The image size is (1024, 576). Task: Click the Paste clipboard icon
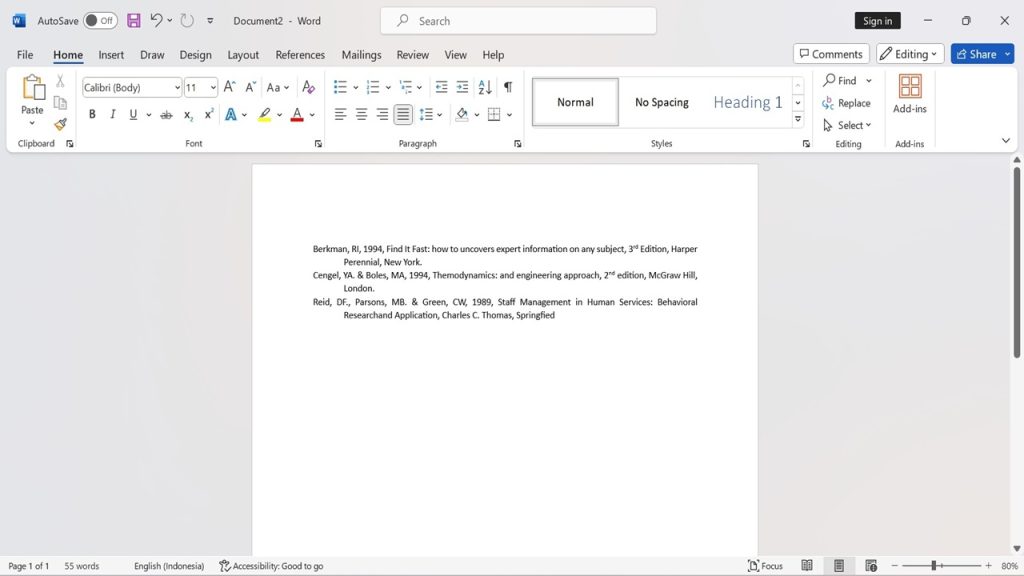[x=32, y=87]
